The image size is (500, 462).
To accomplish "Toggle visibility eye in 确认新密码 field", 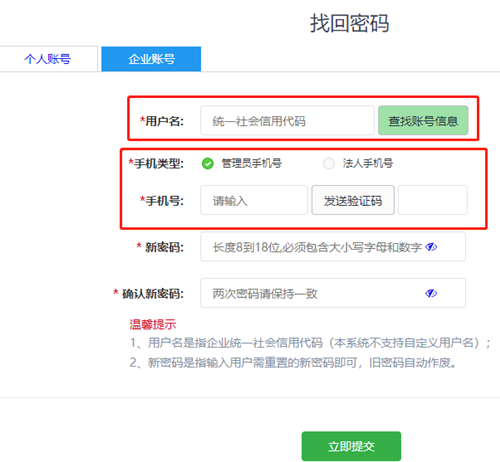I will tap(431, 293).
